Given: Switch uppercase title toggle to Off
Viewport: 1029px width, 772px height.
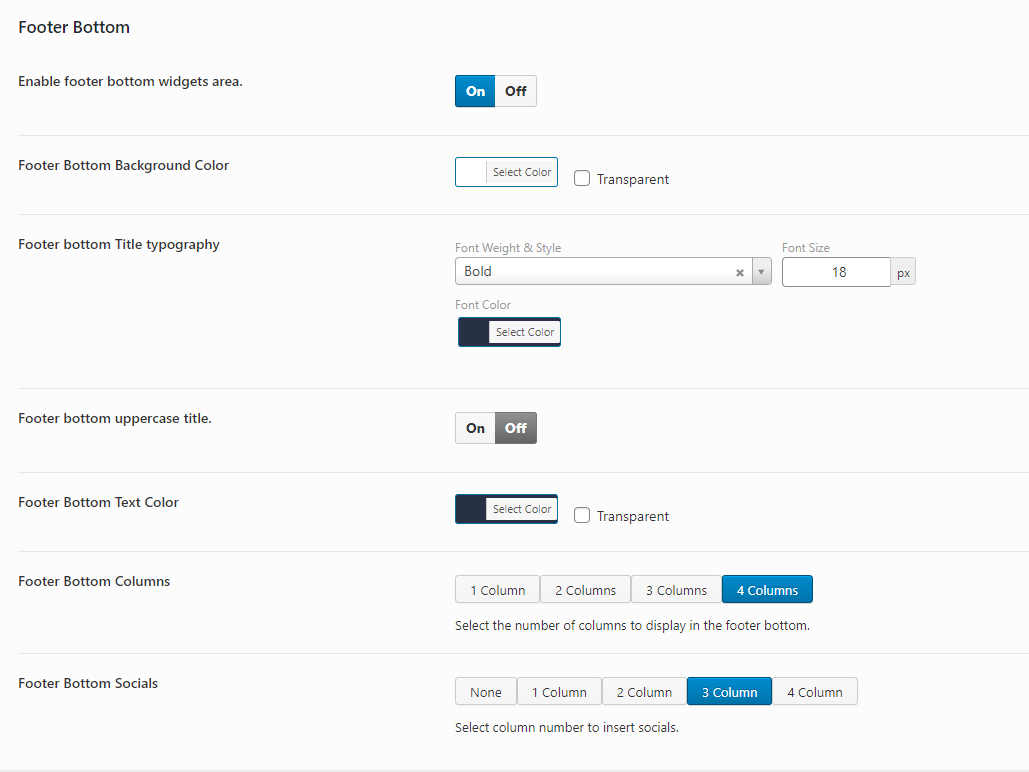Looking at the screenshot, I should [x=516, y=428].
